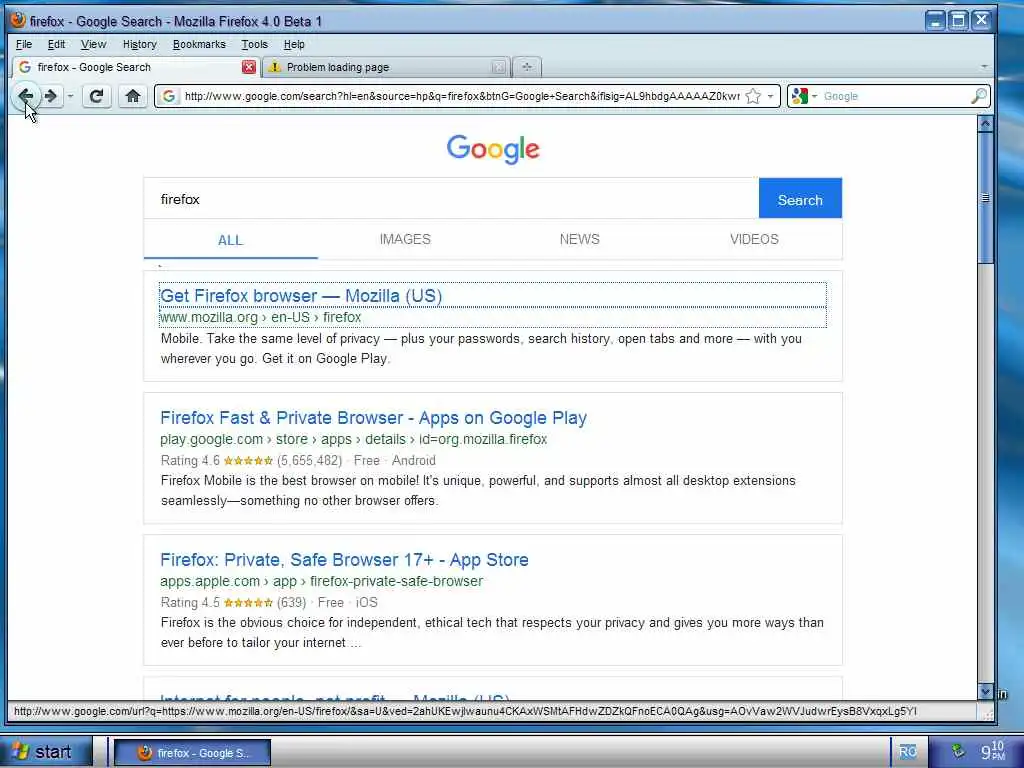The height and width of the screenshot is (768, 1024).
Task: Click the page search box containing firefox
Action: (x=451, y=199)
